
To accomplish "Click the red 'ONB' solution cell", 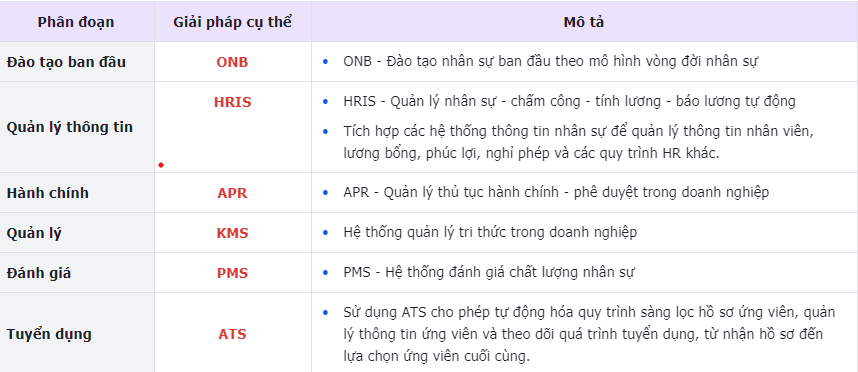I will pos(233,62).
